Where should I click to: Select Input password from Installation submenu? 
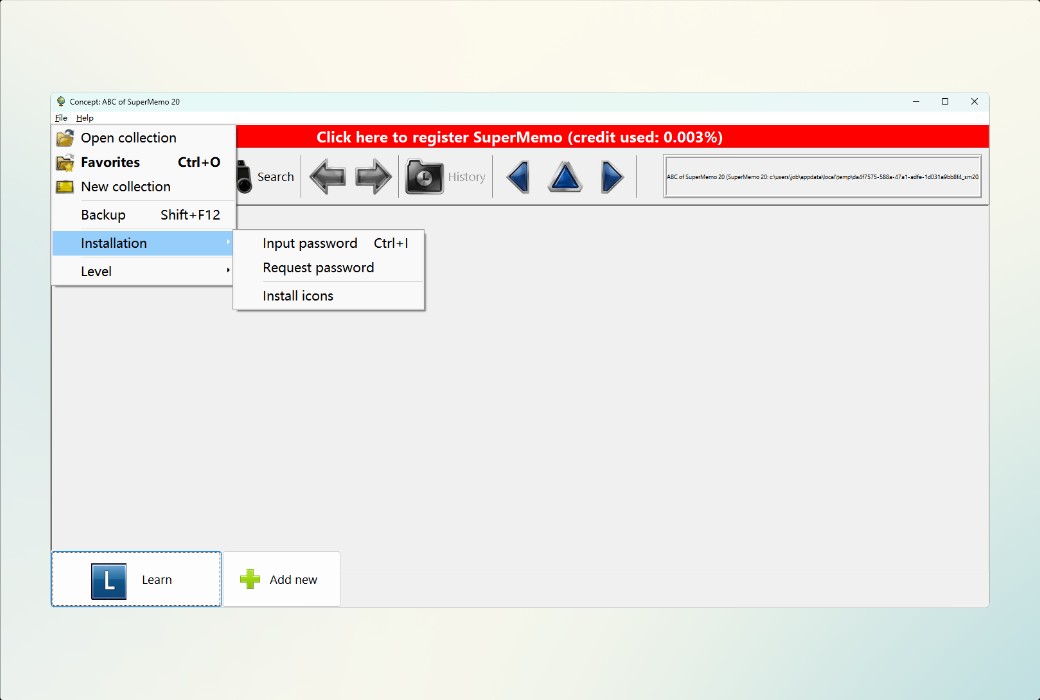point(308,242)
